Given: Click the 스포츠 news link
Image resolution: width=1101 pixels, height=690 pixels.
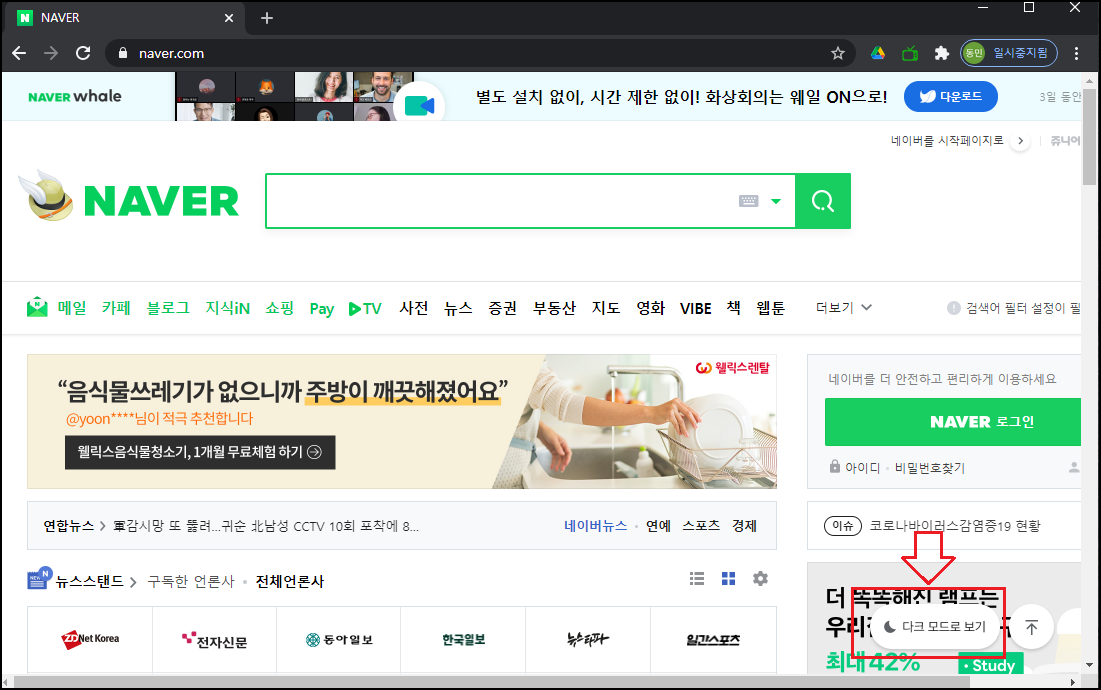Looking at the screenshot, I should [701, 526].
